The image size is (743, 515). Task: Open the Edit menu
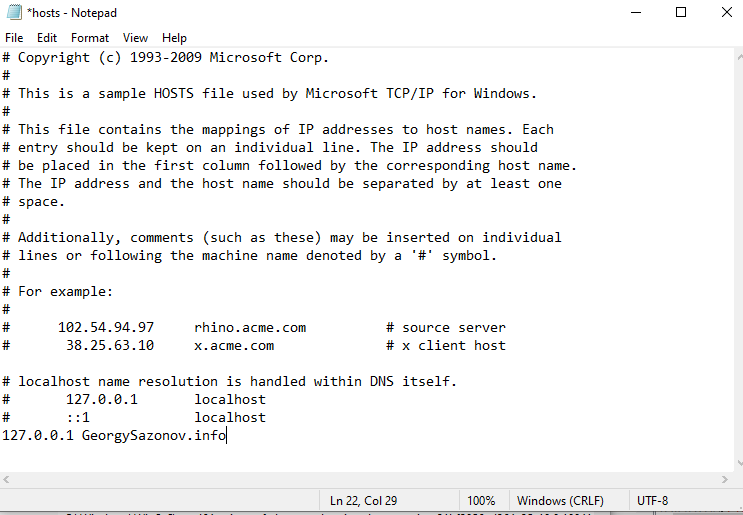click(x=47, y=38)
